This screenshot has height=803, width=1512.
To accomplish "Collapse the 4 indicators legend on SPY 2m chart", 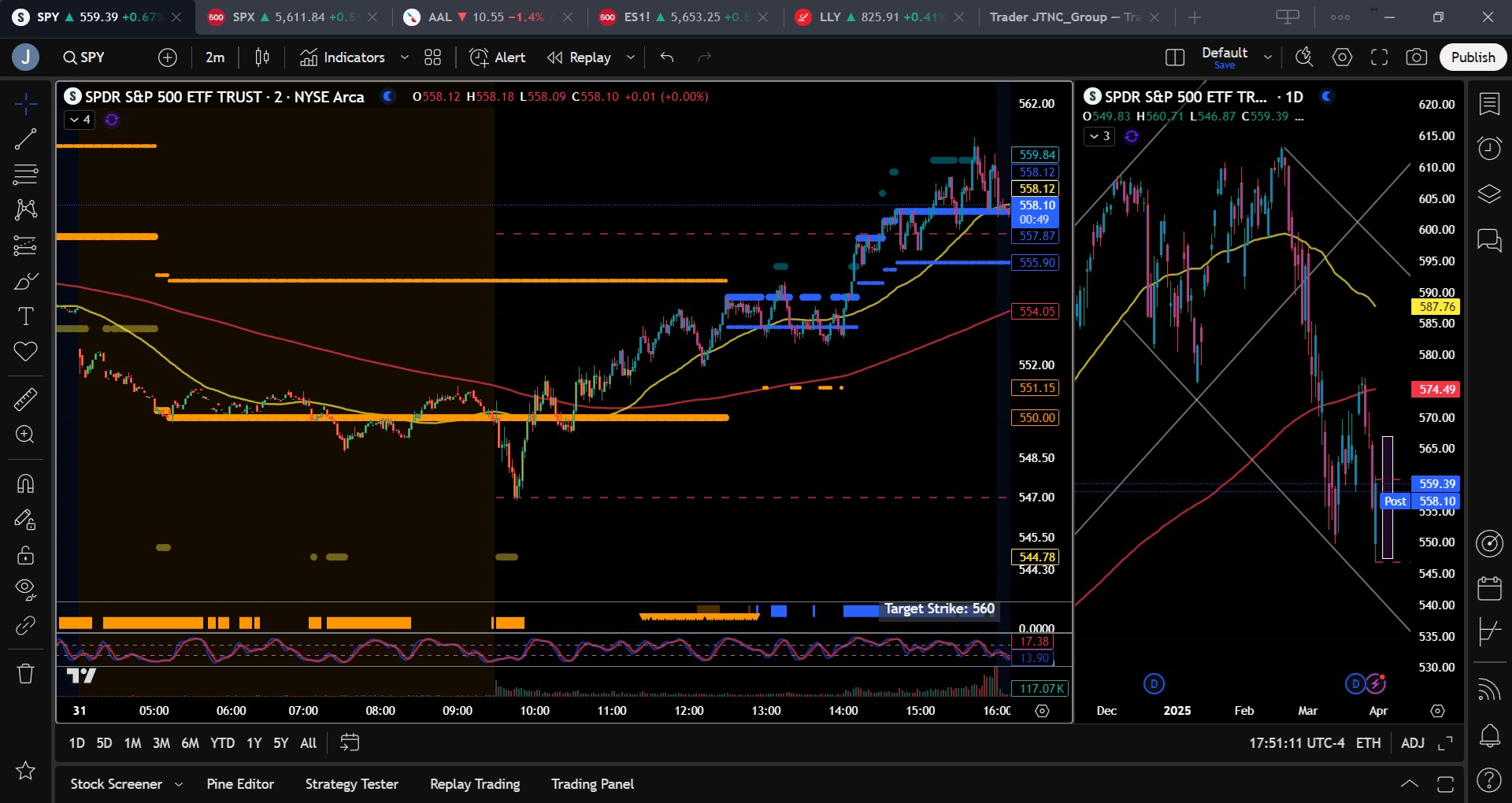I will click(x=80, y=120).
